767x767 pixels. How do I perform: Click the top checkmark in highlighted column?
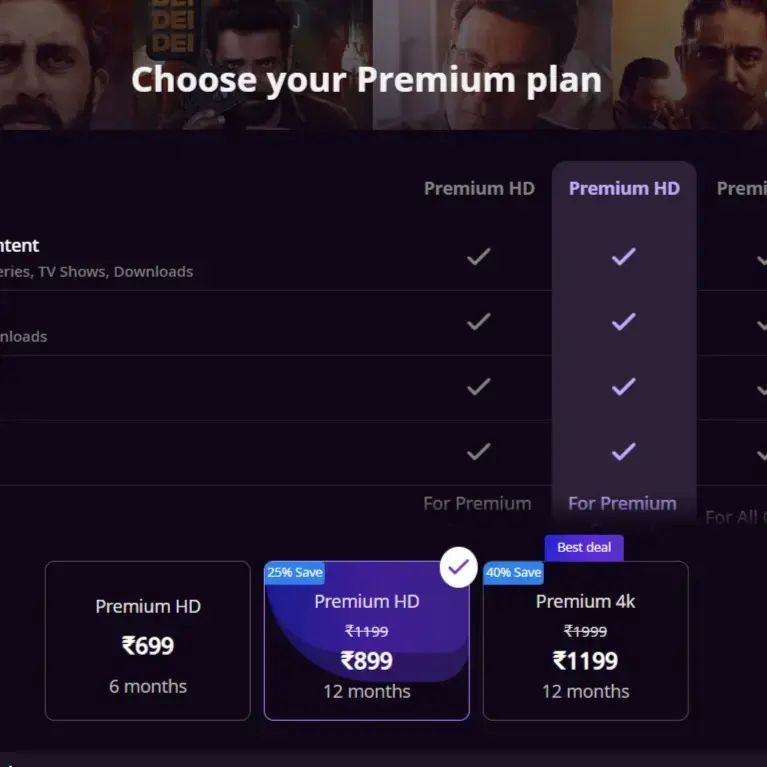coord(624,257)
